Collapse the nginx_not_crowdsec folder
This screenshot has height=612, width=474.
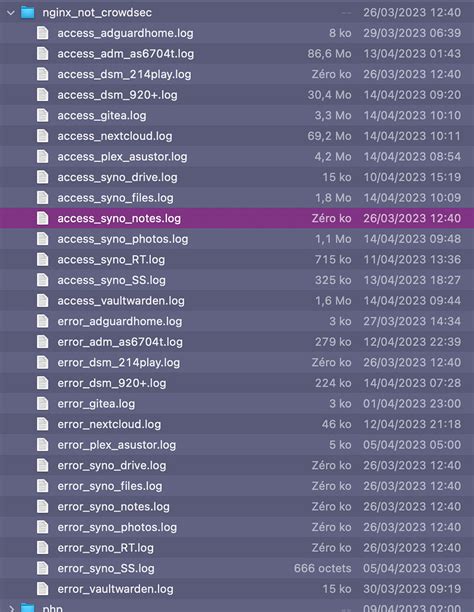11,12
